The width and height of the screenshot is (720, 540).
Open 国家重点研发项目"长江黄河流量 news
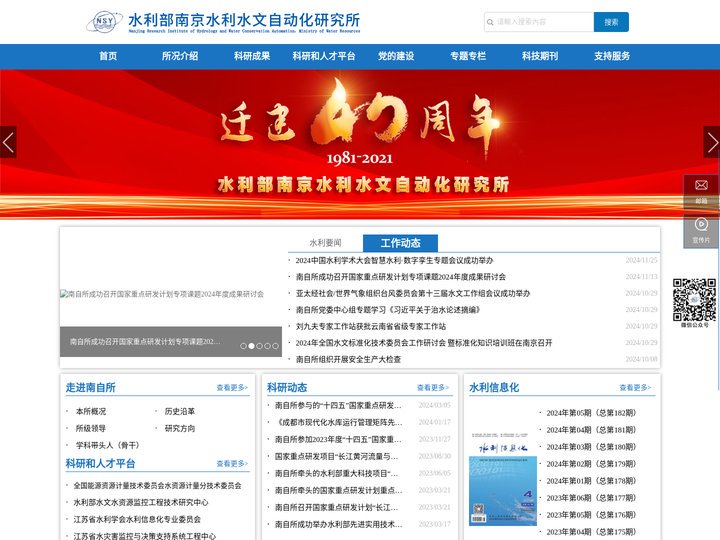337,456
